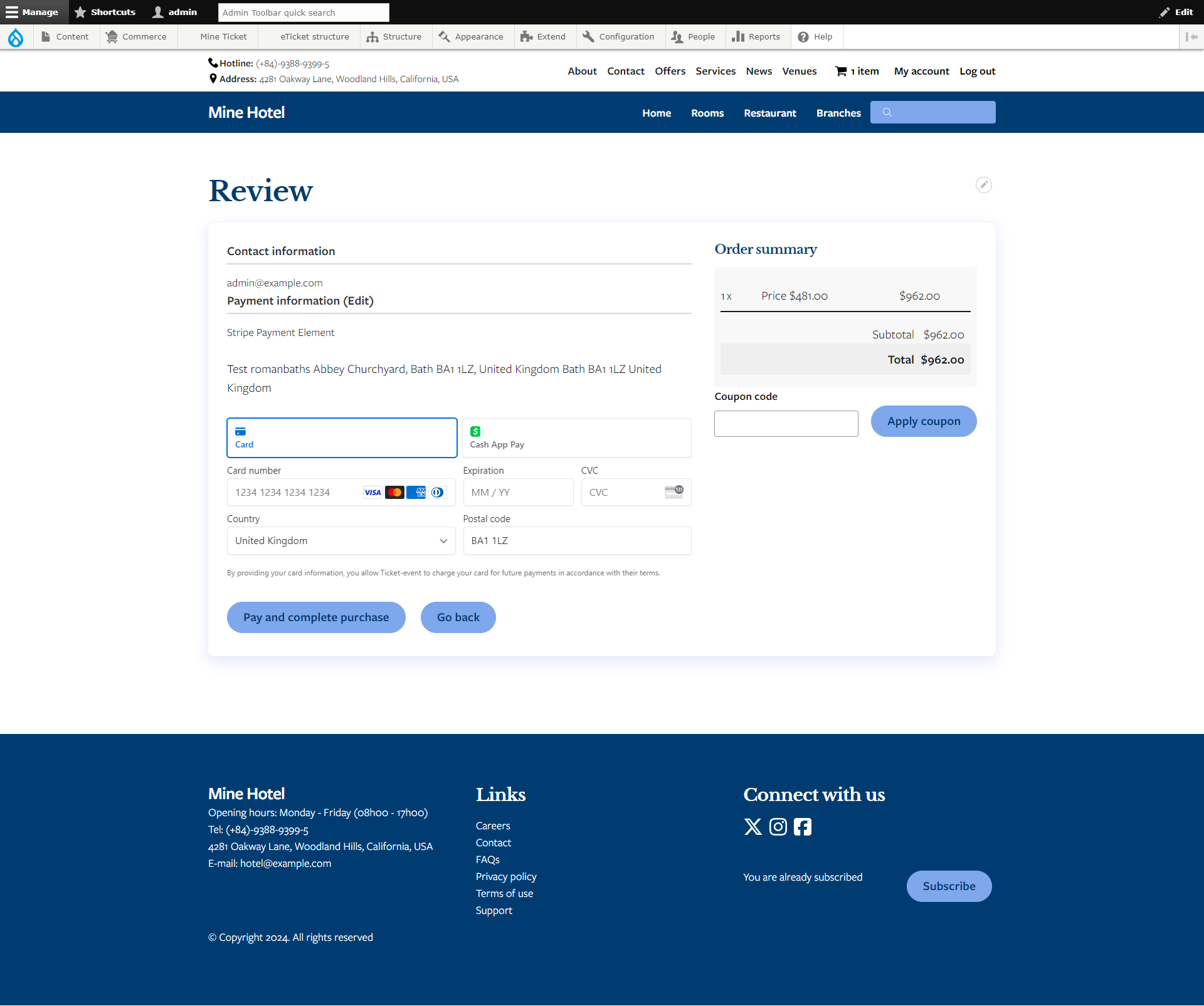
Task: Toggle the review page edit pencil
Action: click(x=984, y=185)
